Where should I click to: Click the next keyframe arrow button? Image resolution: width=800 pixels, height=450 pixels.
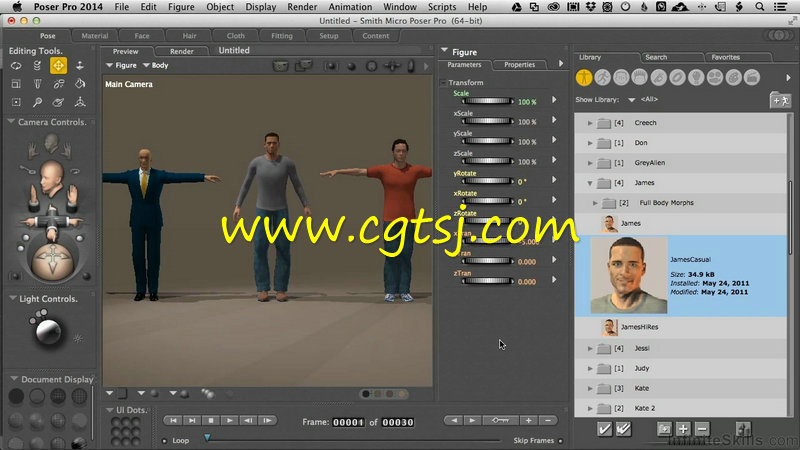(x=472, y=420)
